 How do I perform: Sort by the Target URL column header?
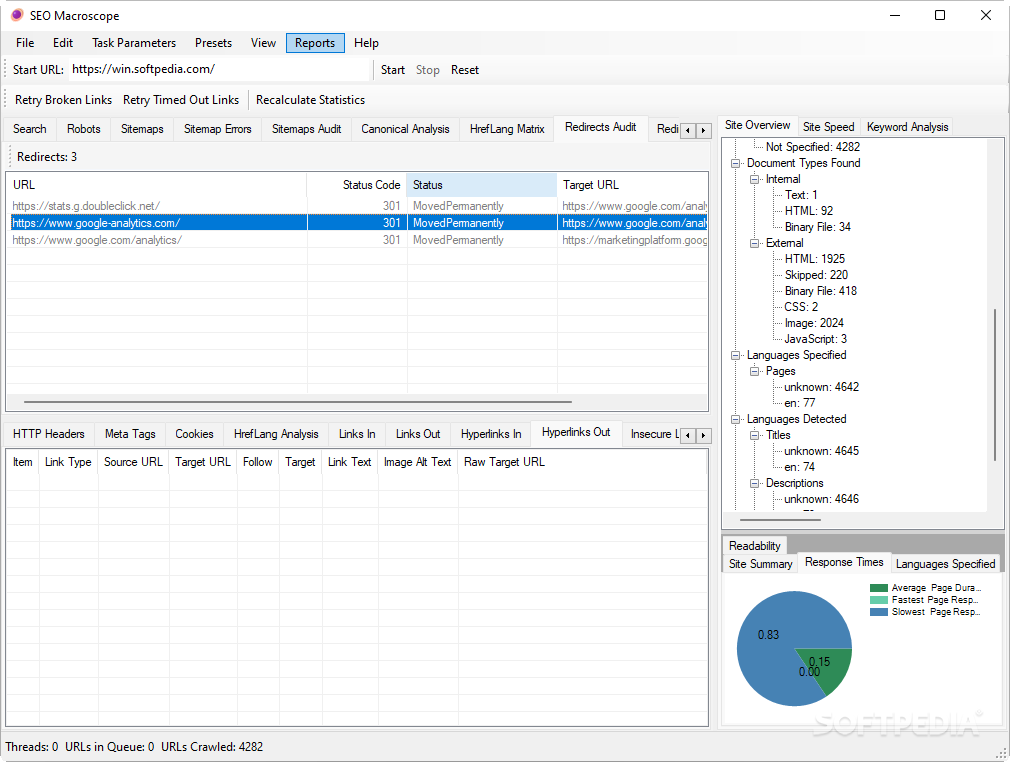[x=633, y=185]
